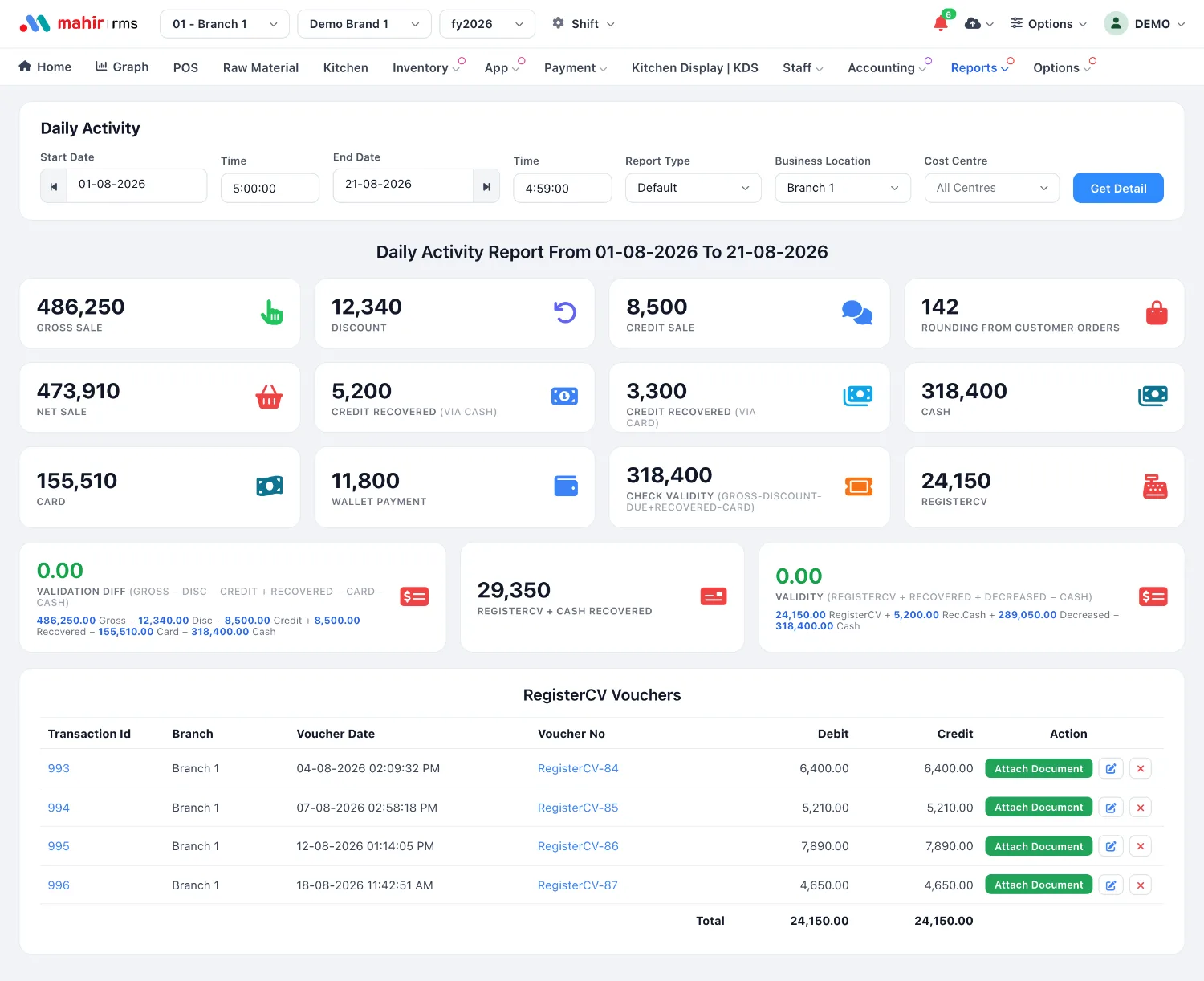Click the start Time field showing 5:00:00
This screenshot has width=1204, height=981.
click(x=270, y=189)
